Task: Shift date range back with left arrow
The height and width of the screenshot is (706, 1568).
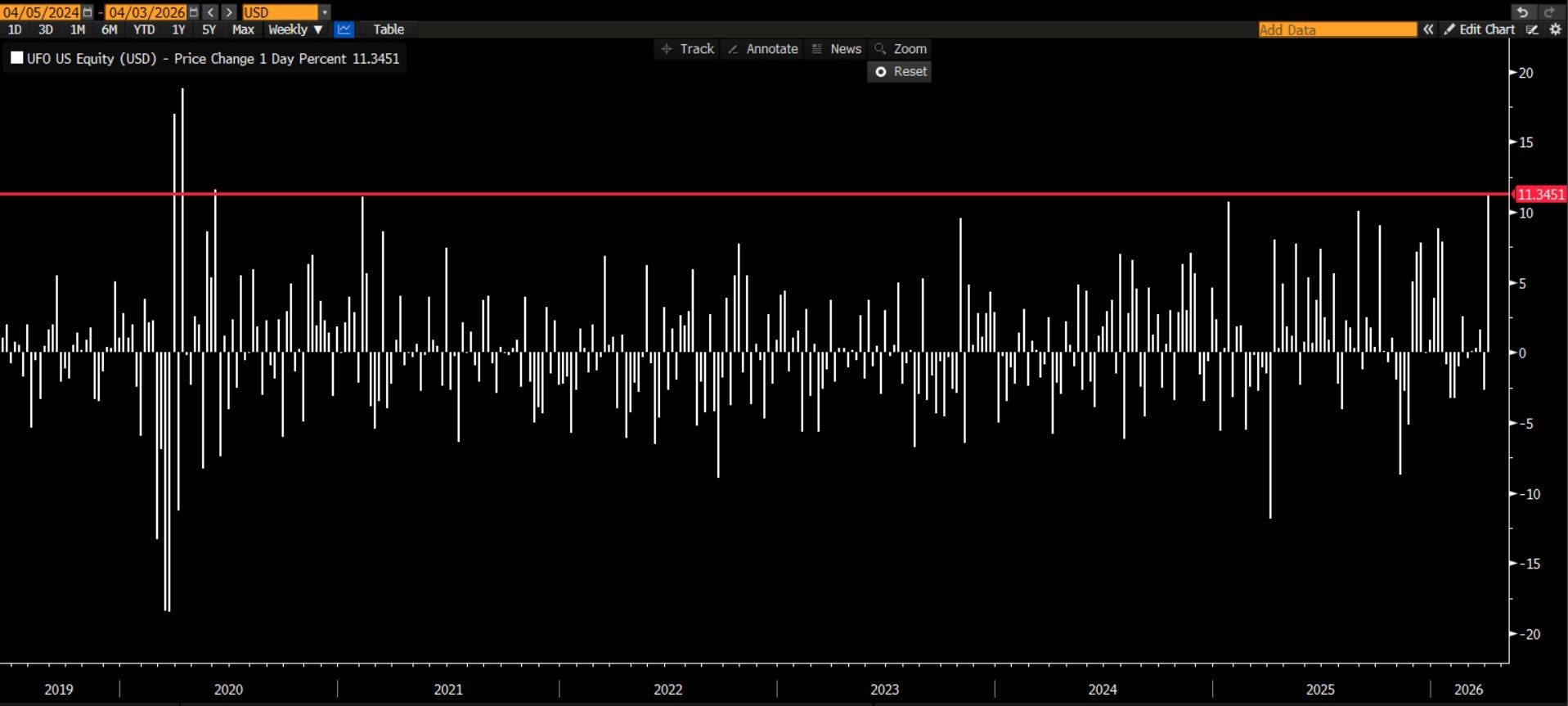Action: (x=211, y=12)
